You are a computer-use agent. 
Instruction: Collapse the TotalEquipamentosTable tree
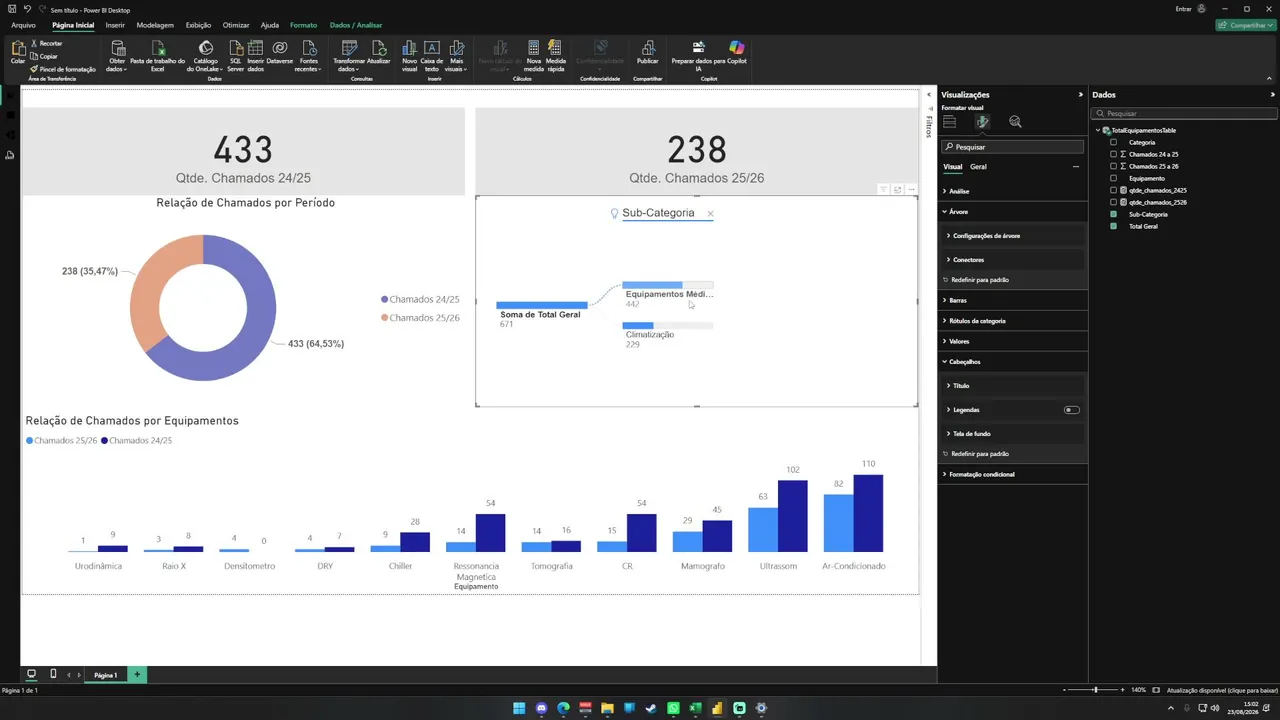pyautogui.click(x=1098, y=130)
